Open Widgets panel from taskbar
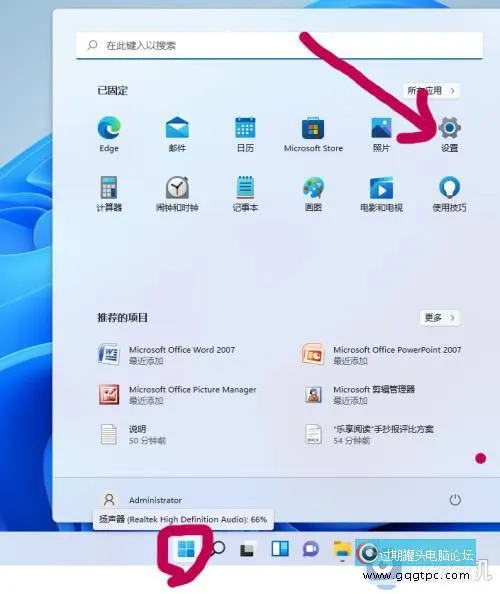Screen dimensions: 500x594 280,548
